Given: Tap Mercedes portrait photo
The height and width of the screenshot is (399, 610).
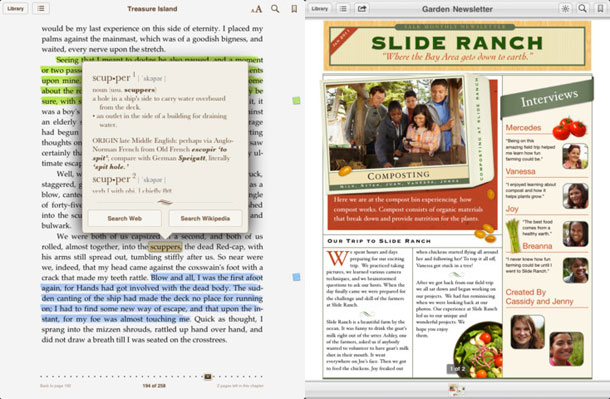Looking at the screenshot, I should (575, 156).
